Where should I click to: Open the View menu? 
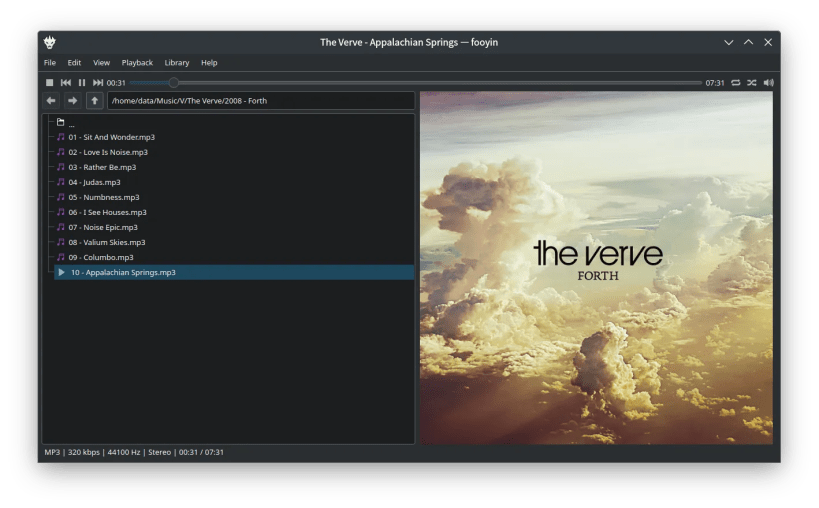click(x=101, y=63)
